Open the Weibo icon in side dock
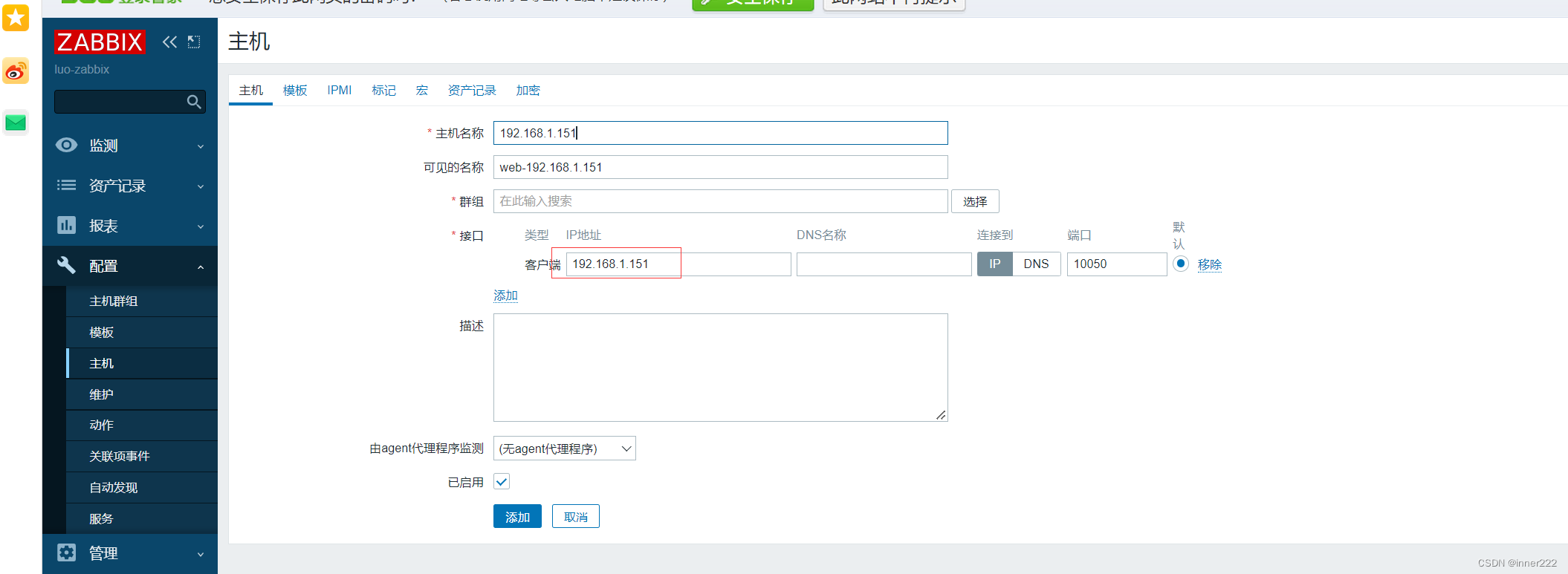1568x574 pixels. pos(16,71)
